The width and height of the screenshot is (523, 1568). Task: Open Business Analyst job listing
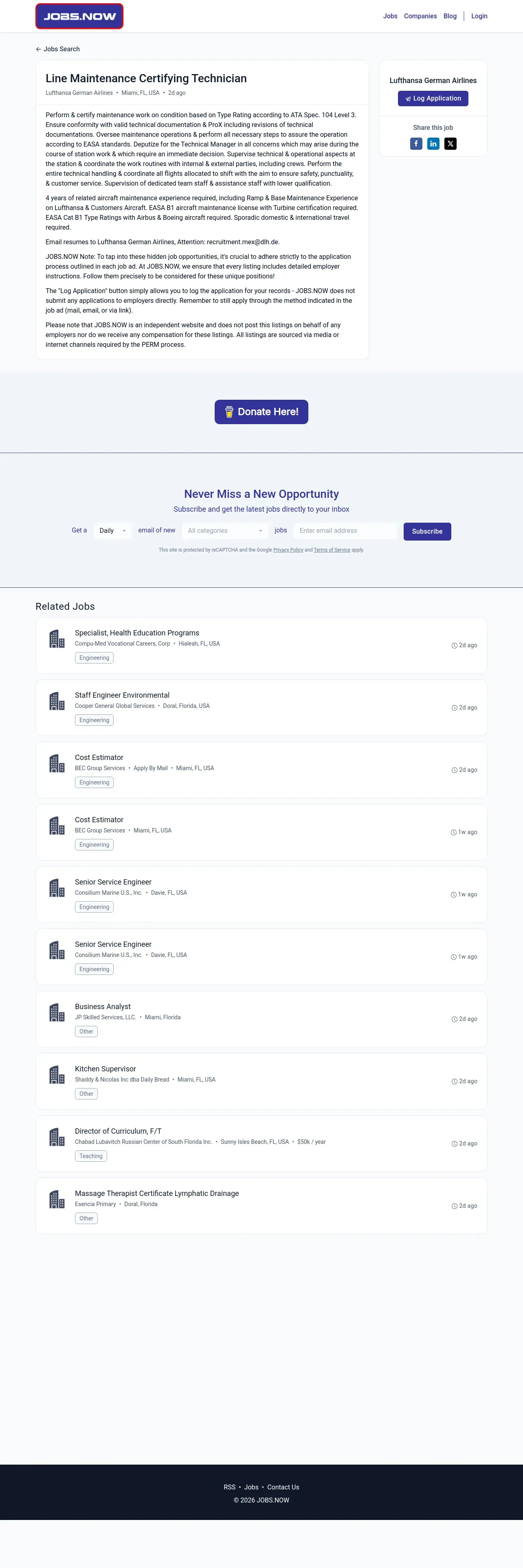(102, 1007)
